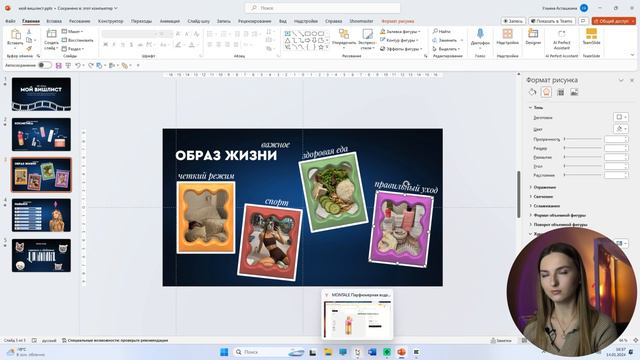Click the Восстановить reset button

[78, 40]
